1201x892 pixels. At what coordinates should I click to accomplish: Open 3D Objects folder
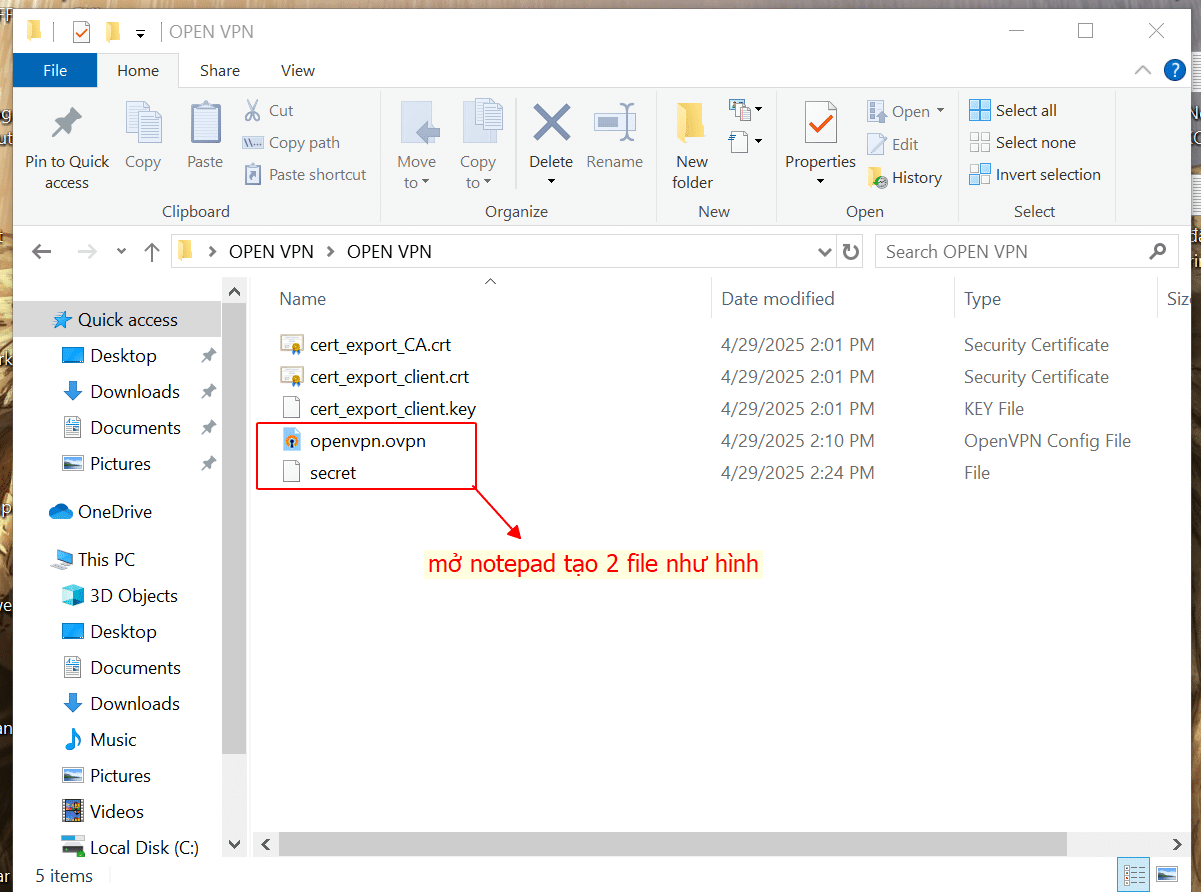click(x=133, y=596)
